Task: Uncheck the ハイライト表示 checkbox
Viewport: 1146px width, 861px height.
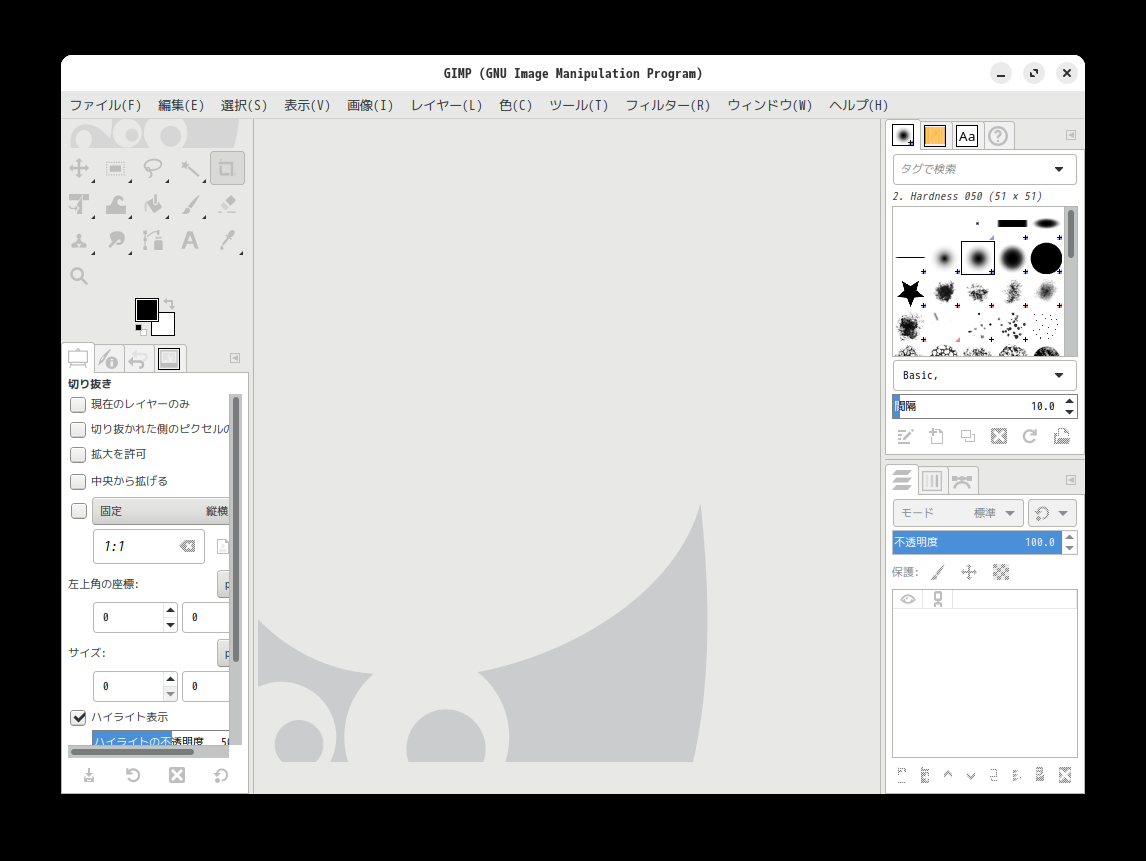Action: (x=78, y=717)
